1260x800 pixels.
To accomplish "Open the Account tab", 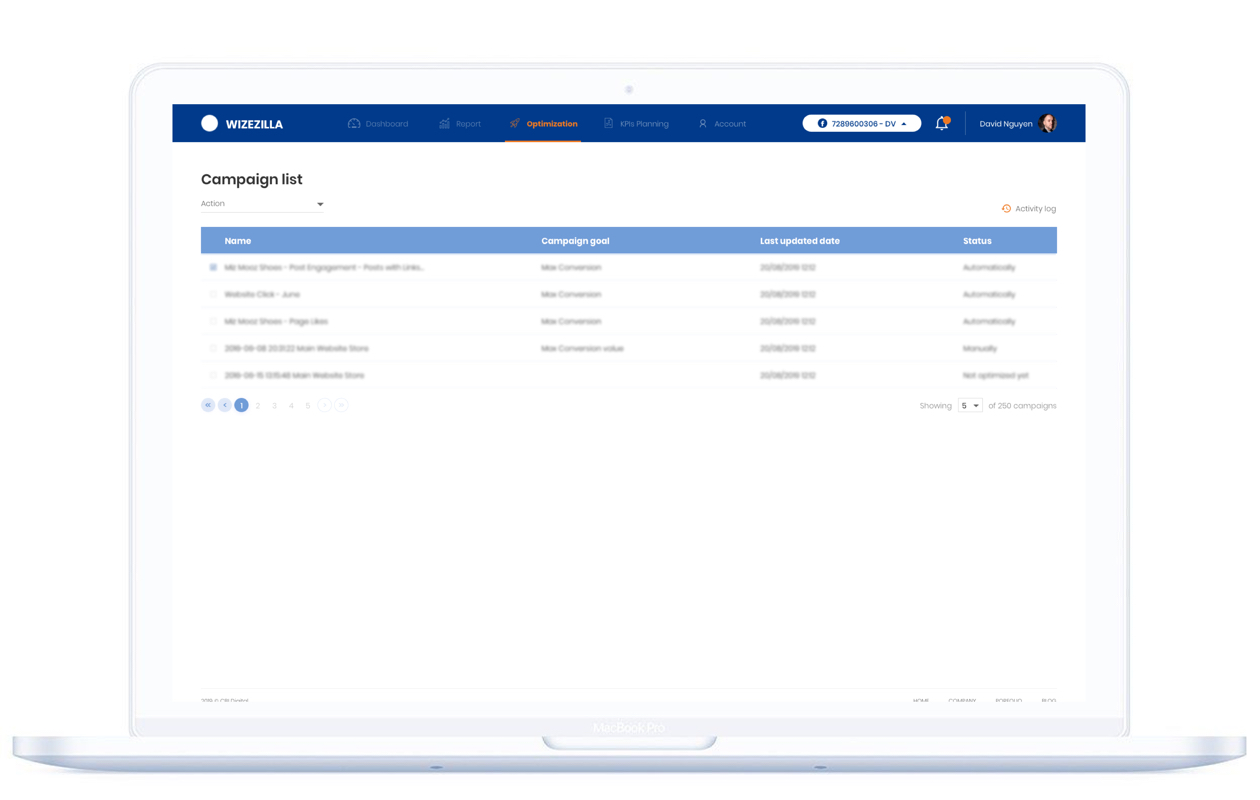I will point(722,124).
